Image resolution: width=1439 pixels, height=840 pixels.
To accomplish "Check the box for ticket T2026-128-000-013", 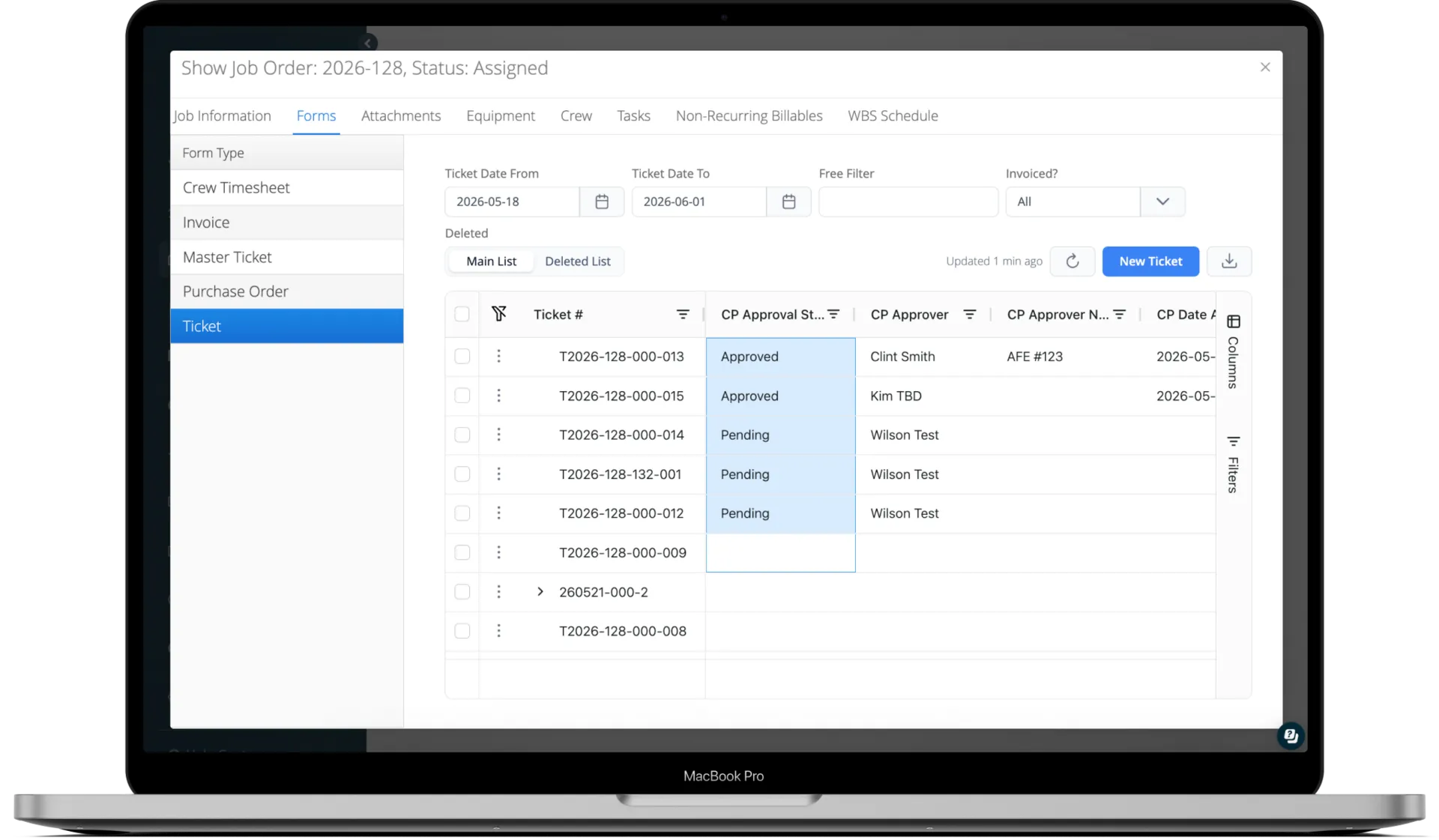I will pos(462,357).
